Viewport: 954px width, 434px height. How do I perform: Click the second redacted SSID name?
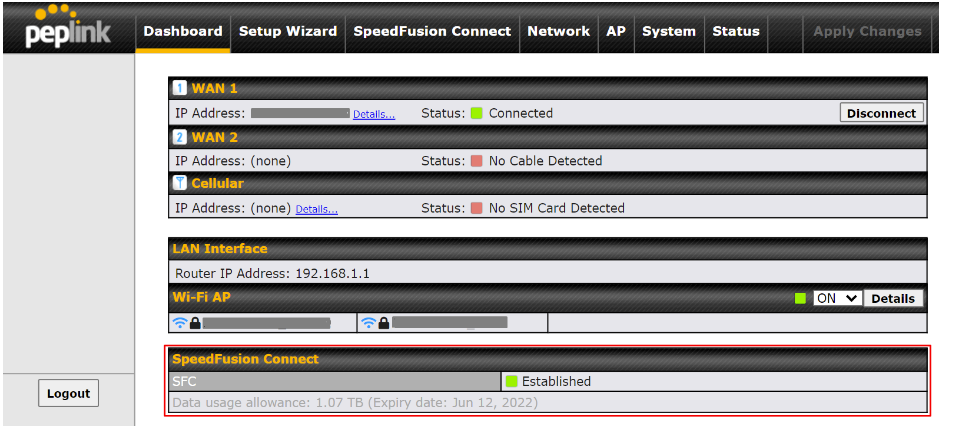(450, 323)
